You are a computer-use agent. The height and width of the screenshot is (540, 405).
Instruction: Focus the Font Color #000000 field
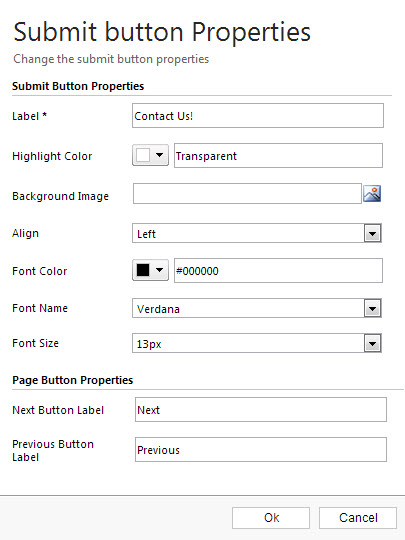click(x=278, y=271)
